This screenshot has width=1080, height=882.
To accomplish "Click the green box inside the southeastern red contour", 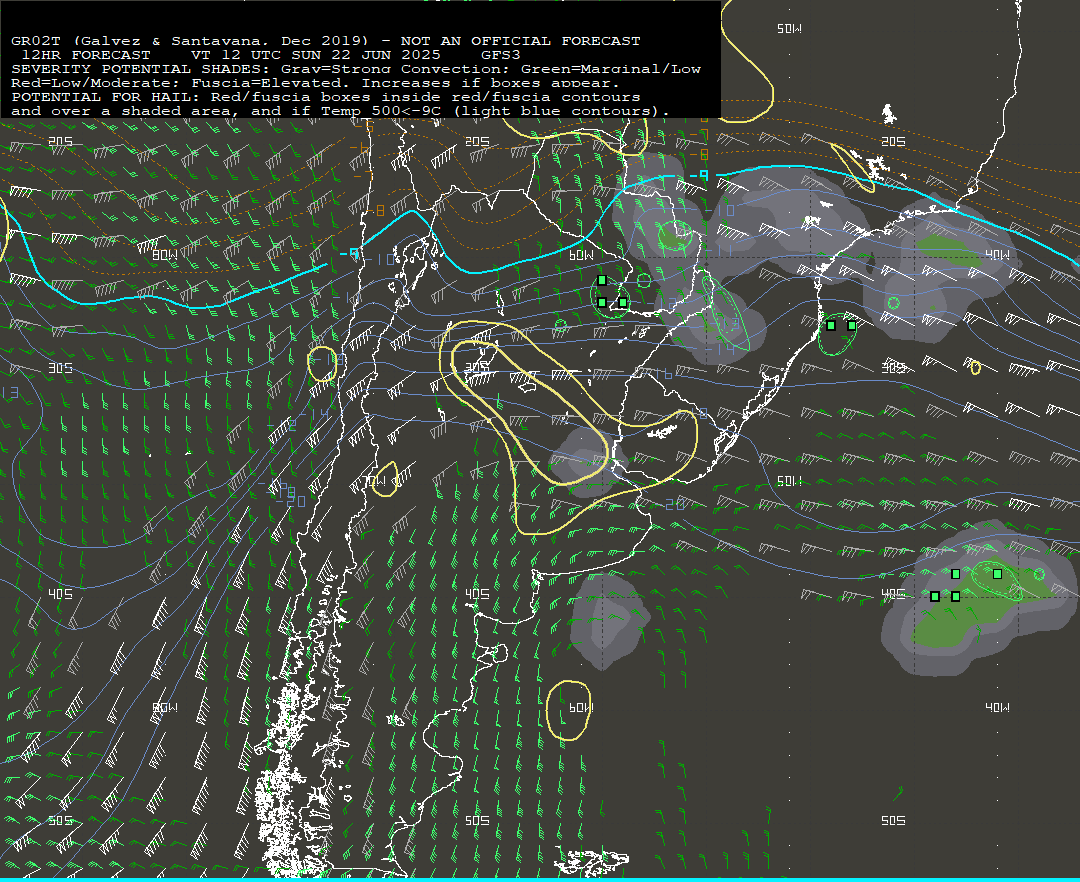I will click(997, 574).
